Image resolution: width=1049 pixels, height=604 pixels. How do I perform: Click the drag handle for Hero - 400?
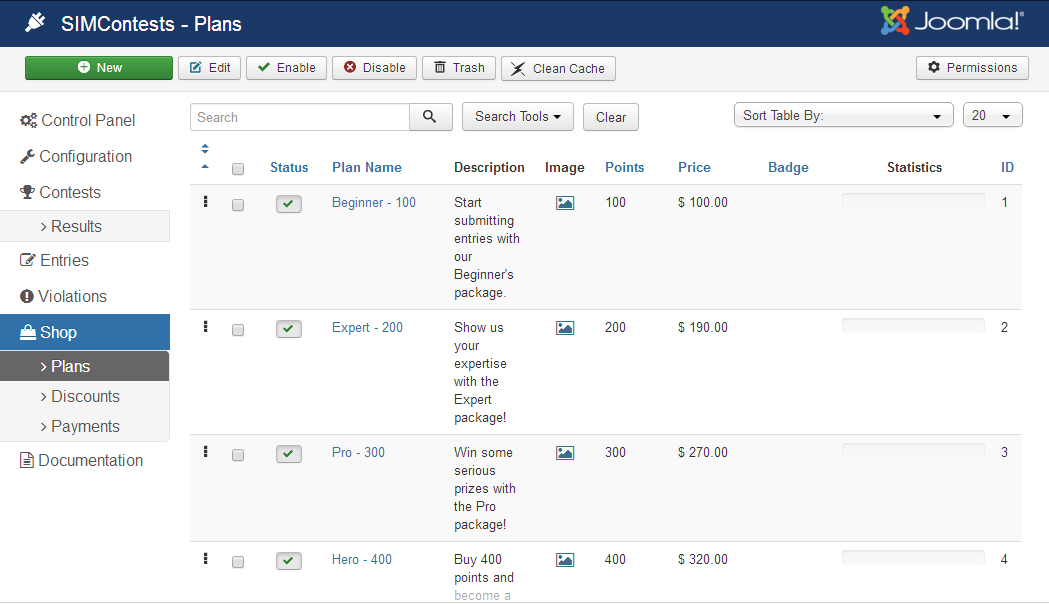(x=205, y=559)
